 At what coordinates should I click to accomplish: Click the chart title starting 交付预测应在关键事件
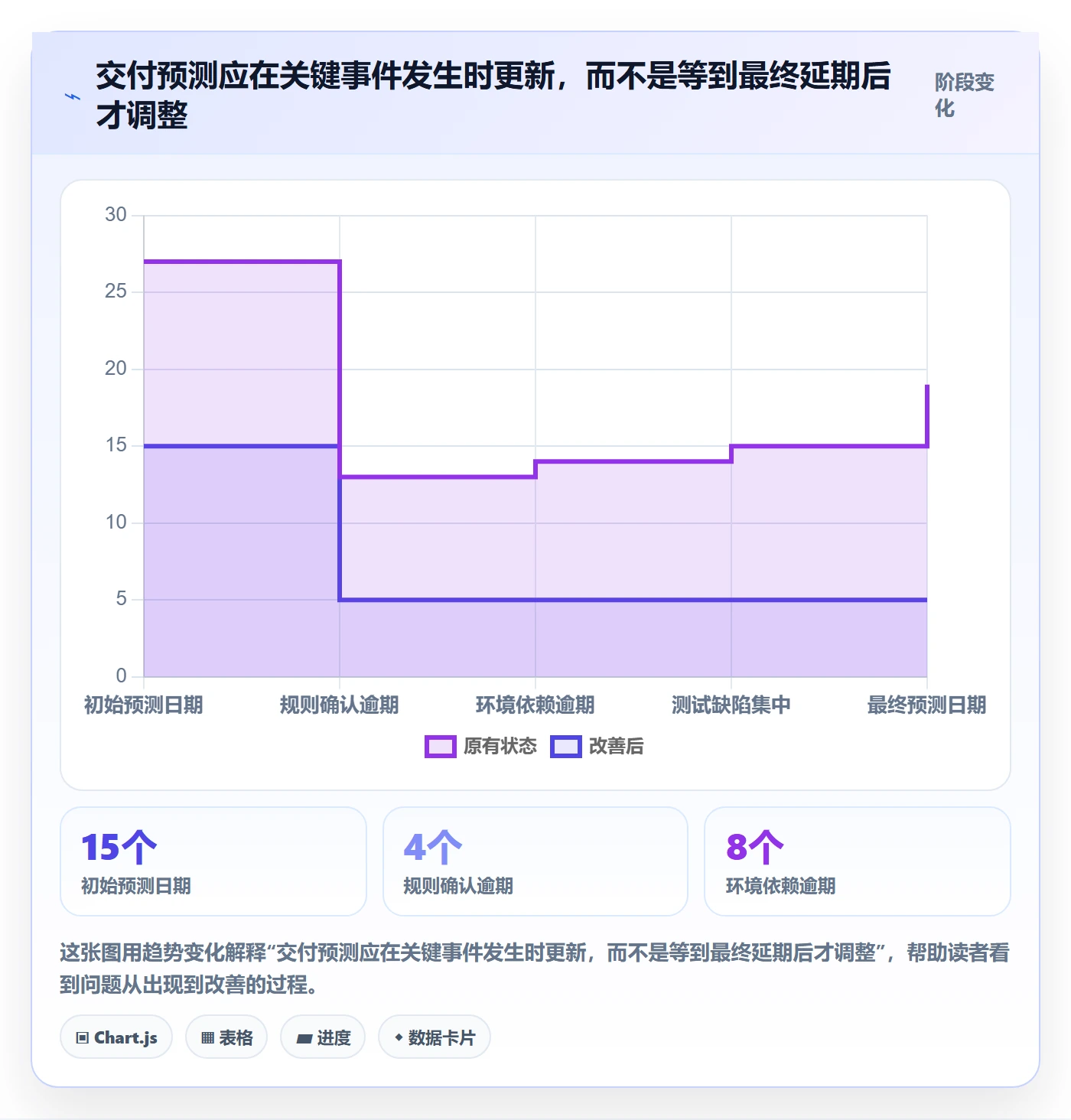pos(493,96)
